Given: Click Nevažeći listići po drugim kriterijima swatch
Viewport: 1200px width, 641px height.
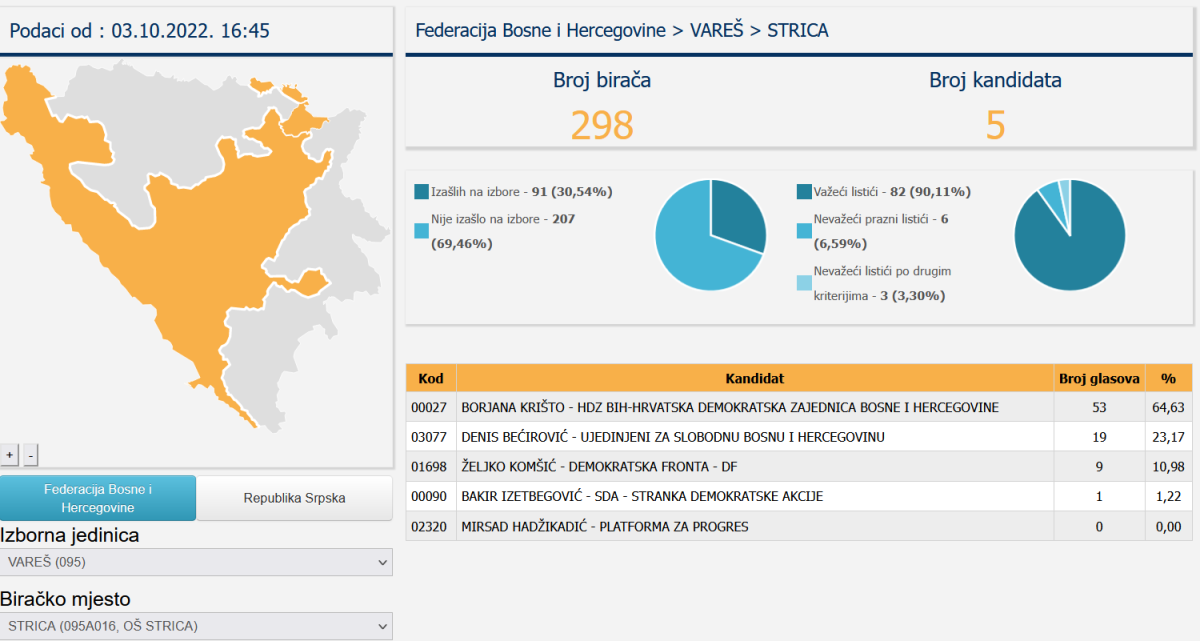Looking at the screenshot, I should click(x=805, y=283).
